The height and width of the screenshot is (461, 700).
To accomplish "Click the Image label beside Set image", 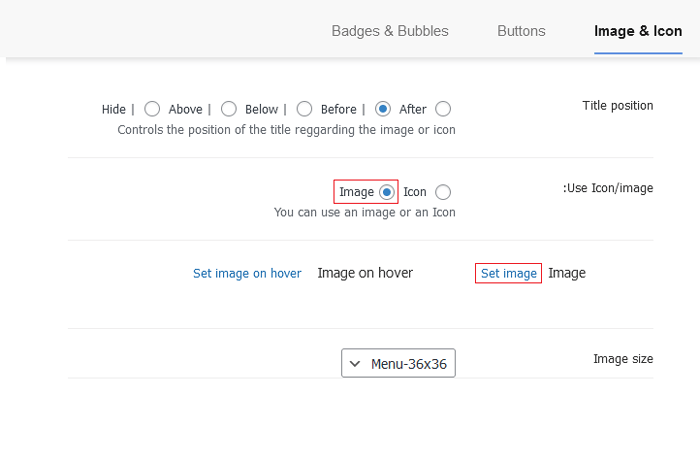I will pyautogui.click(x=567, y=273).
